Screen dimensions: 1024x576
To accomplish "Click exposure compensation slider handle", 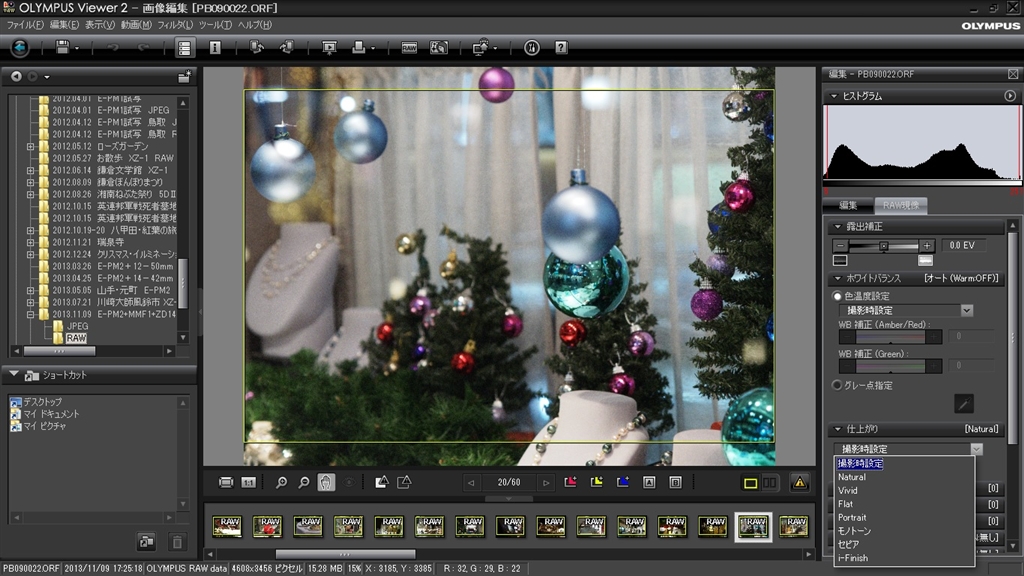I will pos(884,246).
